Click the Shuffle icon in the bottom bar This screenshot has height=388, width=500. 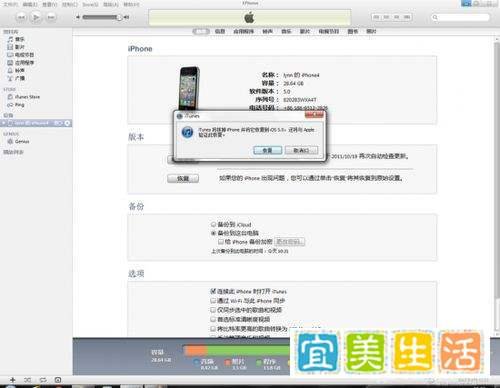pos(27,380)
